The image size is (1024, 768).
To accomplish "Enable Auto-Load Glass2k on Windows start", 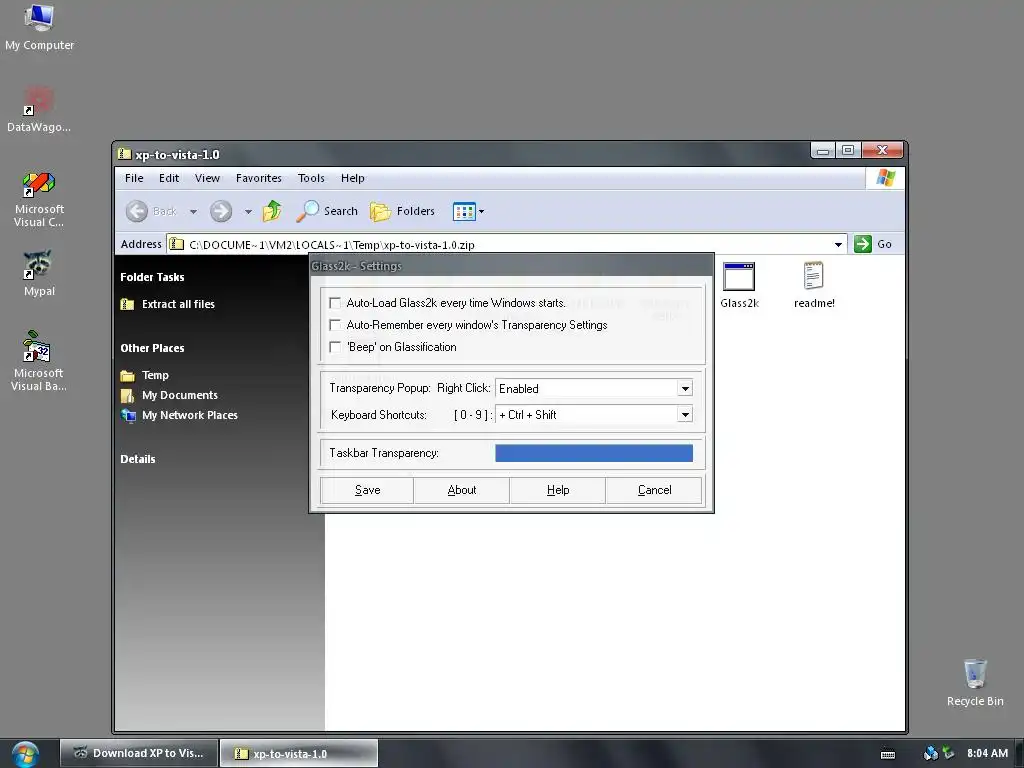I will click(335, 303).
